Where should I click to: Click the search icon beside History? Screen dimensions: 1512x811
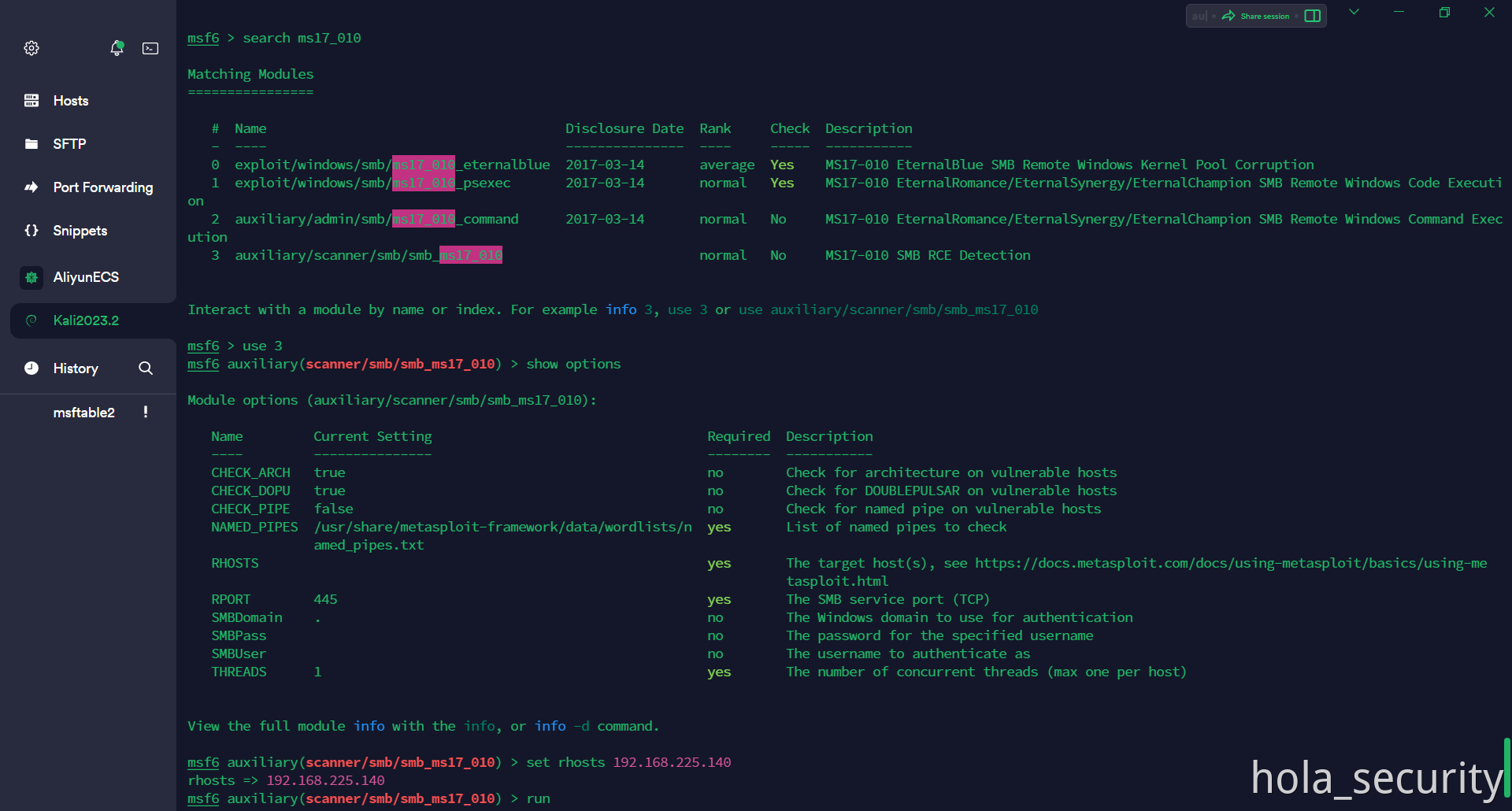pos(146,368)
